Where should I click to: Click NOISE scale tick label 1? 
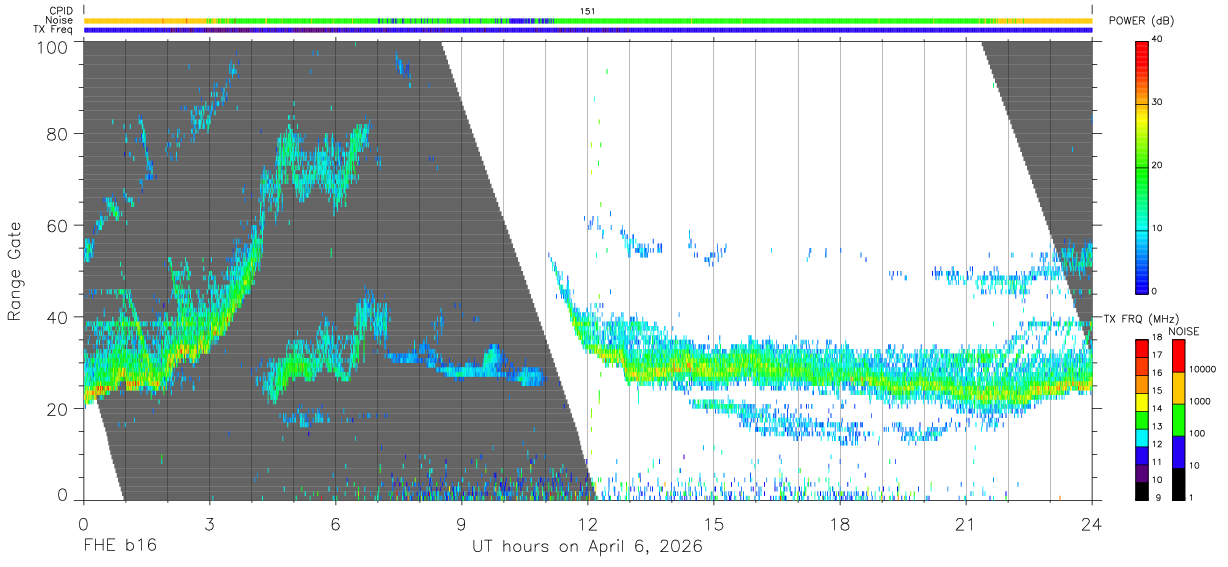[1191, 497]
